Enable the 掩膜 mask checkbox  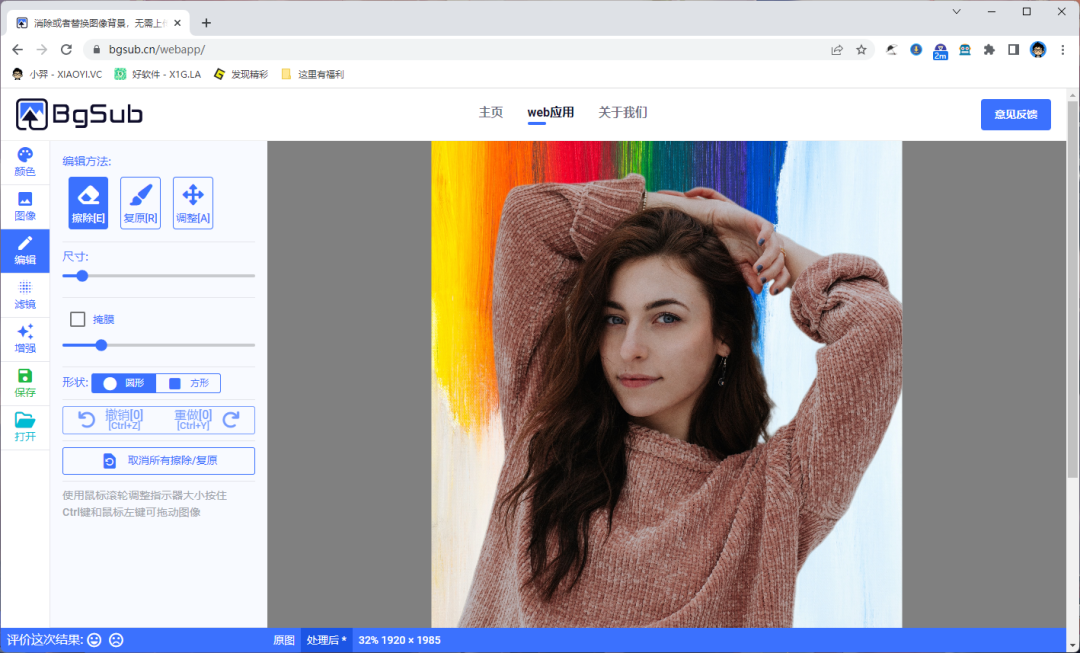coord(78,319)
